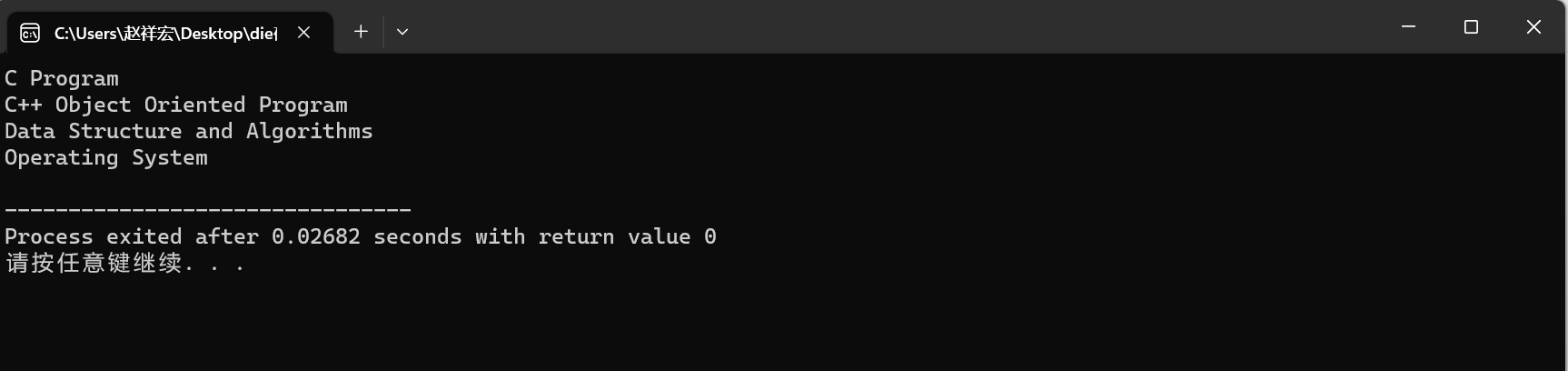Click the "return value 0" text

628,237
